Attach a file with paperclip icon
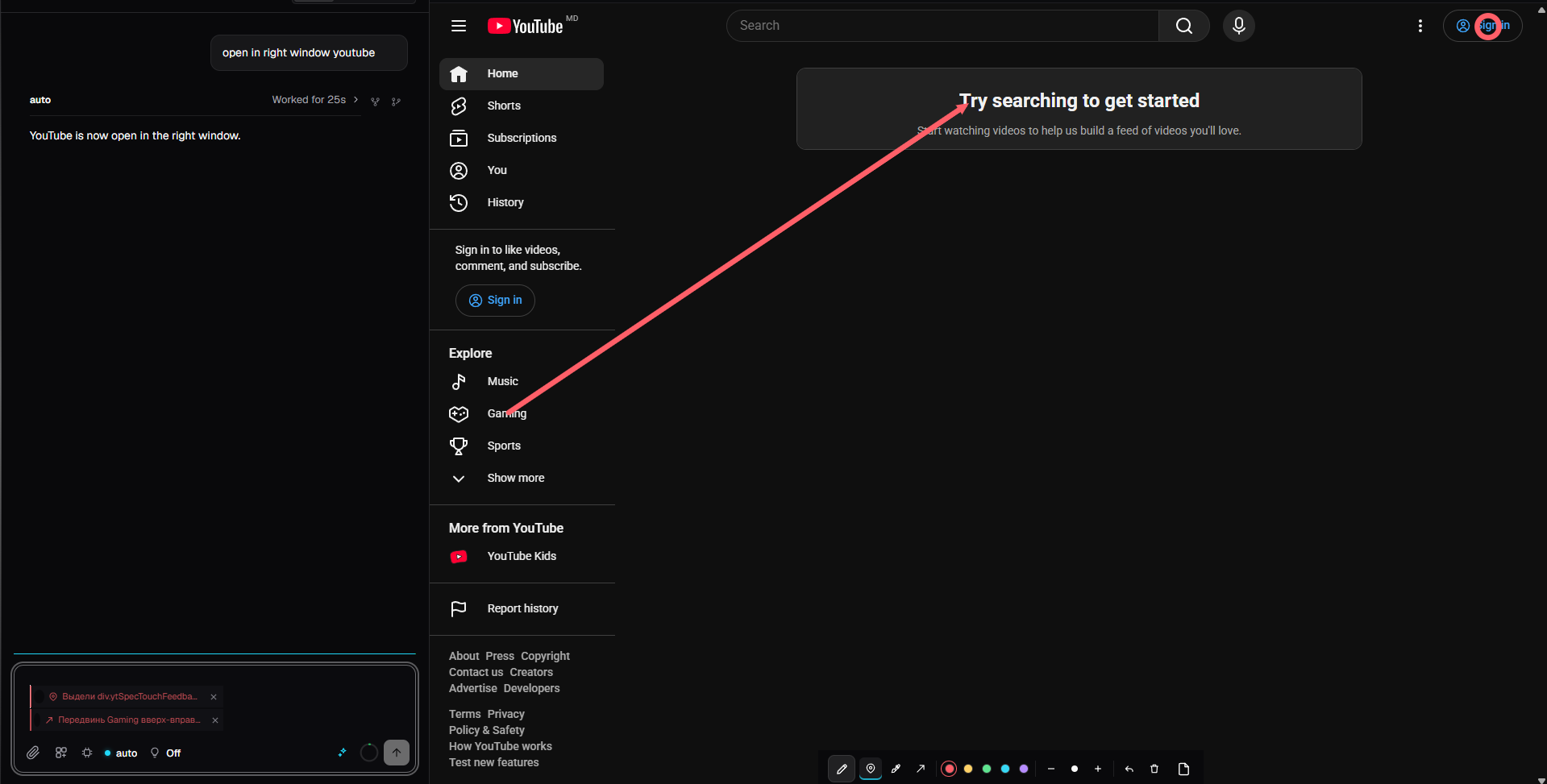This screenshot has width=1547, height=784. (33, 753)
